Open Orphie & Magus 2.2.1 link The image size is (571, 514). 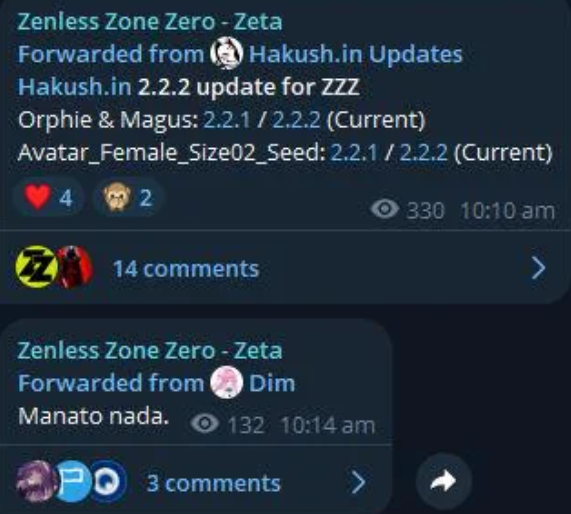click(x=227, y=119)
